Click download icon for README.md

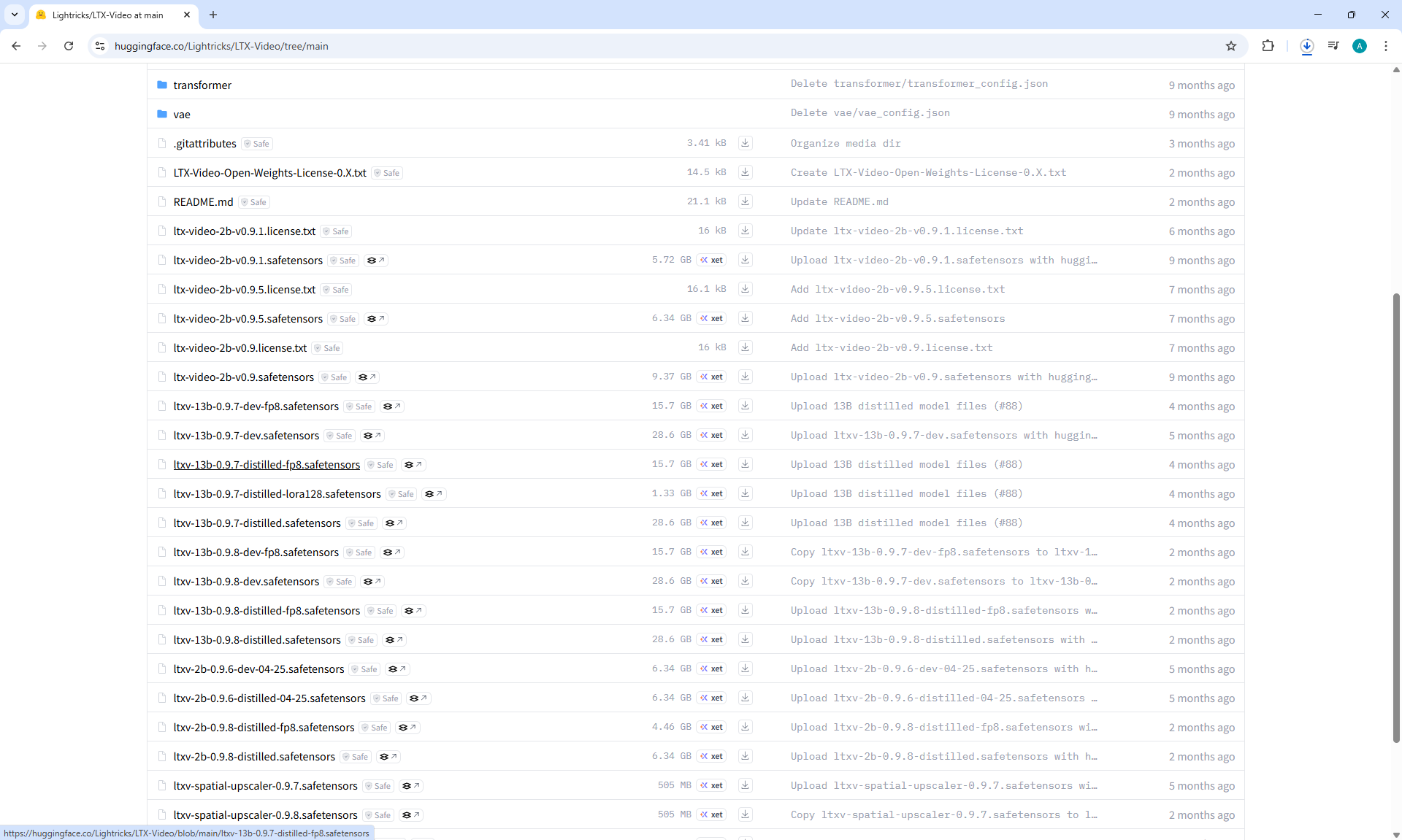click(745, 201)
